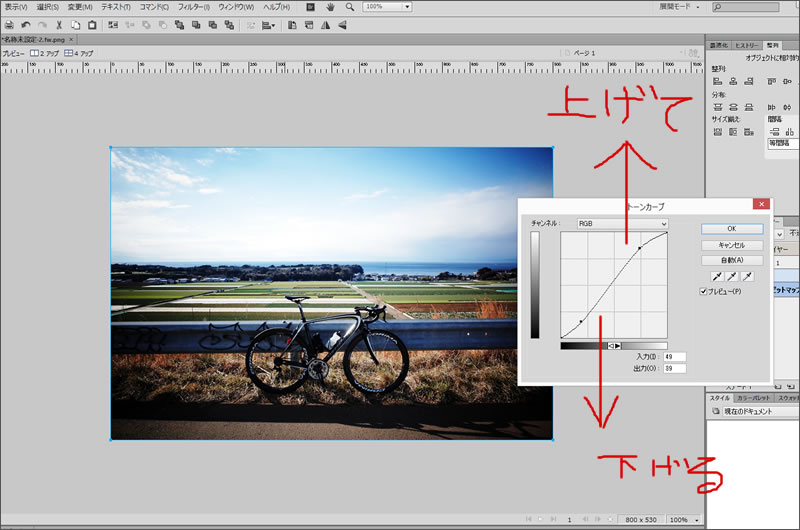Click the distribute vertical centers icon
Screen dimensions: 800x530
point(733,107)
